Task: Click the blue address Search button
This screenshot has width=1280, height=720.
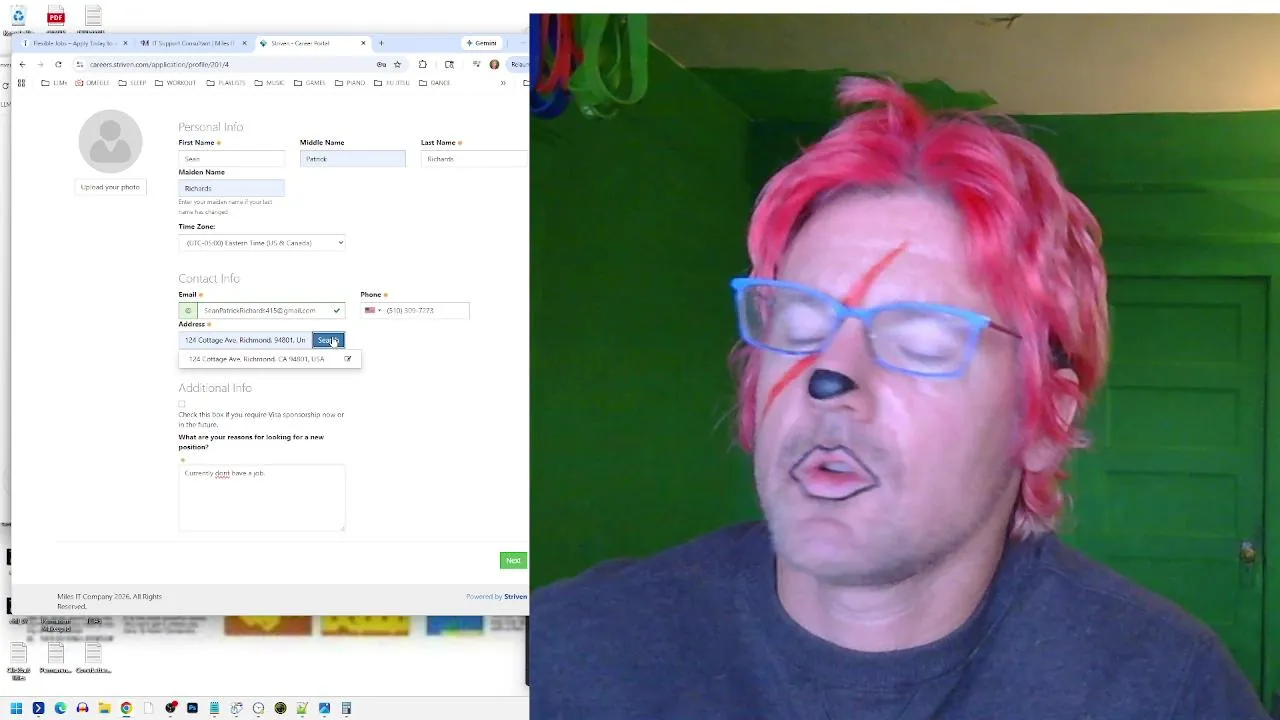Action: point(328,340)
